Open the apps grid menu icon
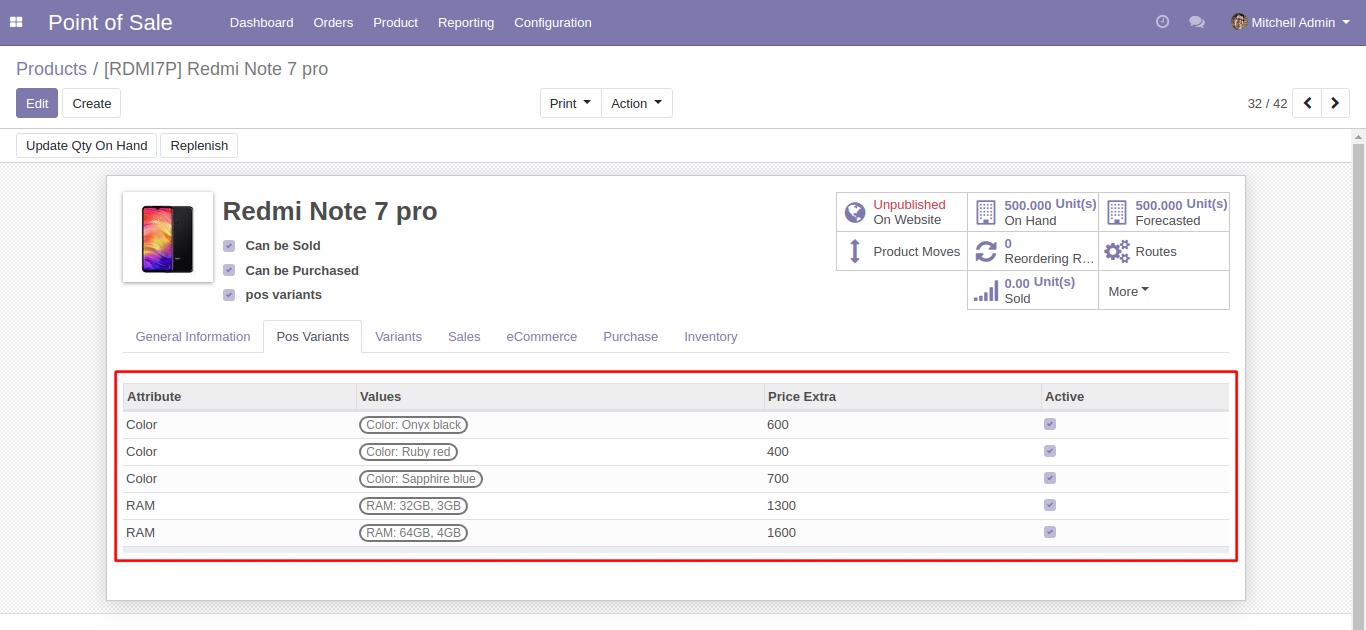1366x630 pixels. pyautogui.click(x=16, y=22)
